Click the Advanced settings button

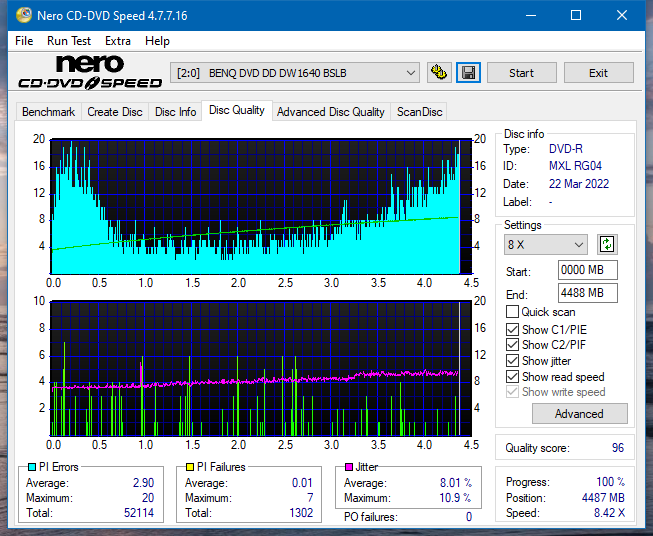click(x=579, y=414)
